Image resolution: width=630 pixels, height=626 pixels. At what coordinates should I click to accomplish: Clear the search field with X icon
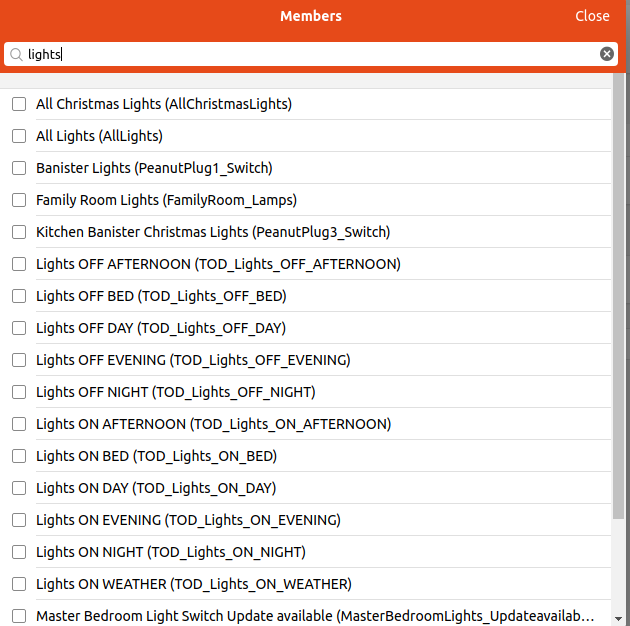click(607, 54)
